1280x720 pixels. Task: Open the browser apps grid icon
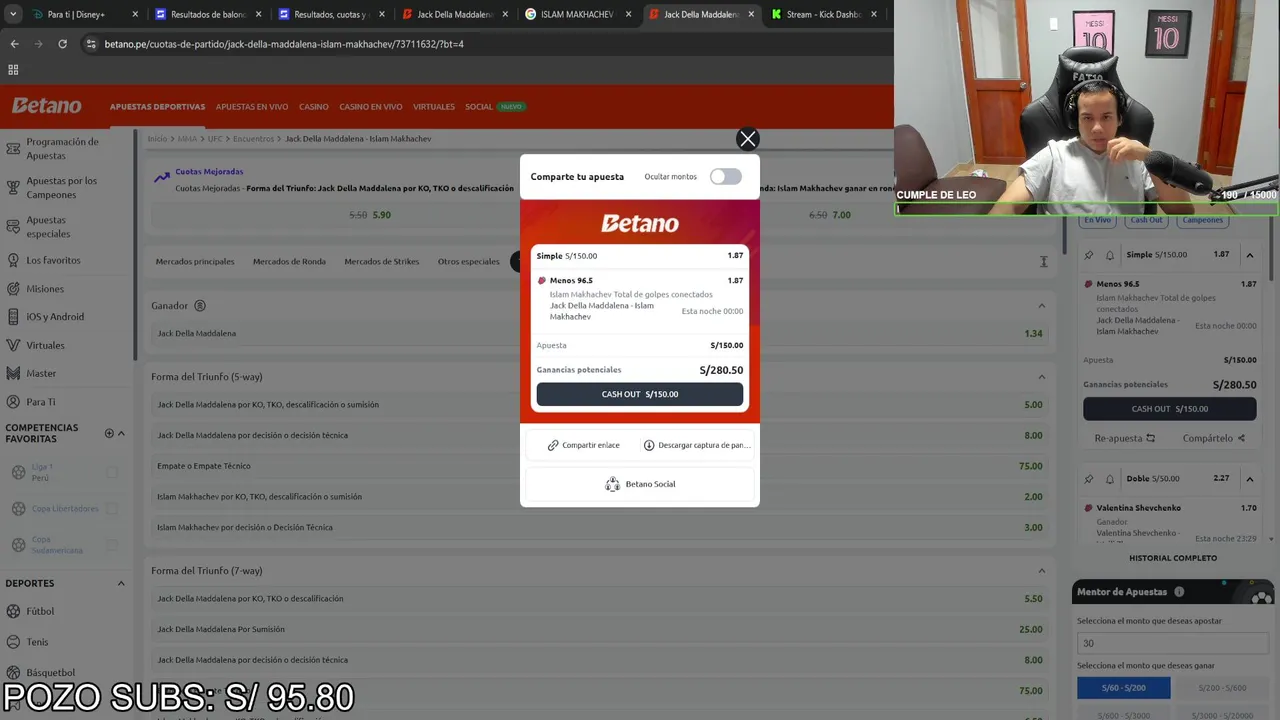coord(13,70)
